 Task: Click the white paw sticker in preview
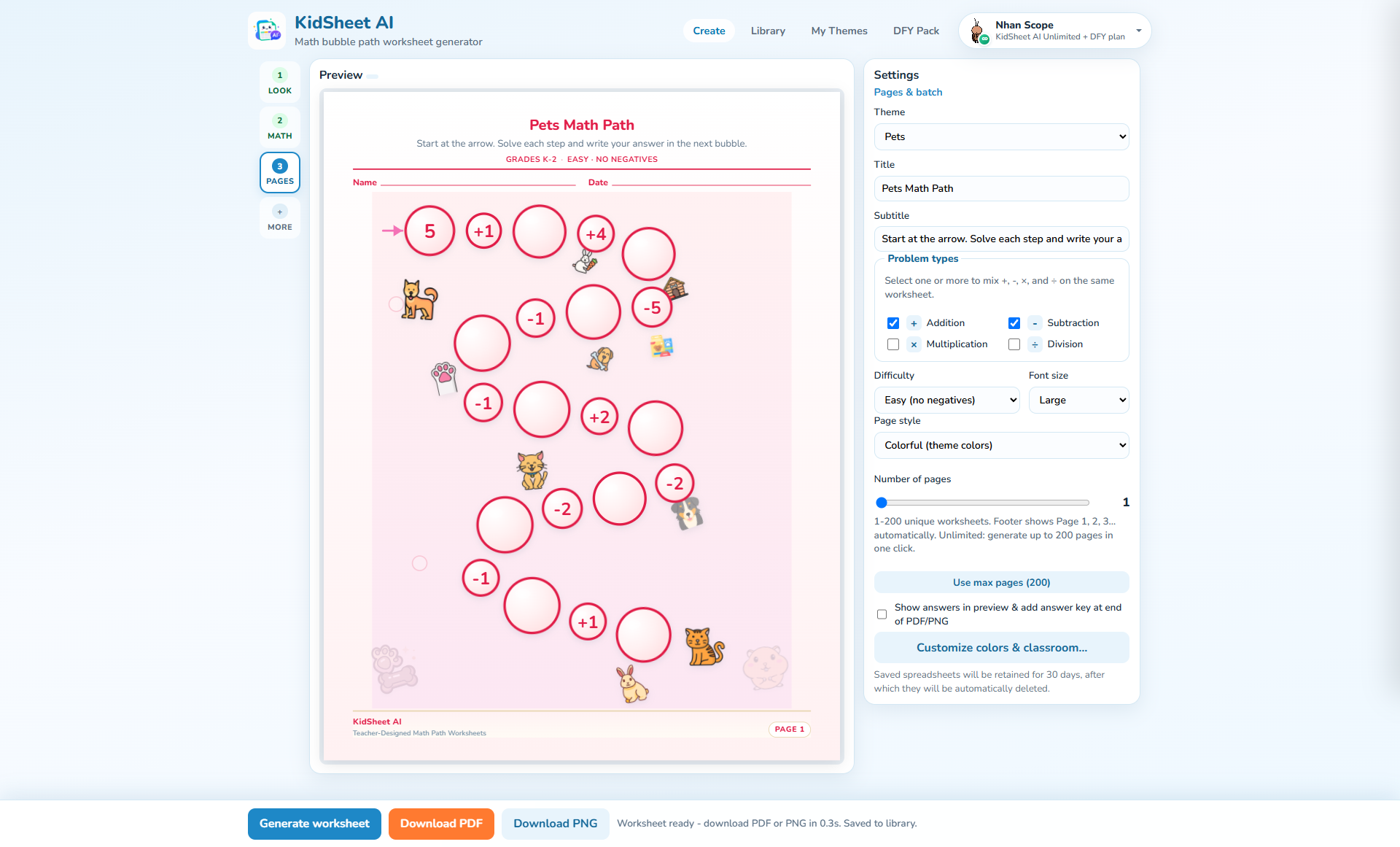(x=444, y=378)
